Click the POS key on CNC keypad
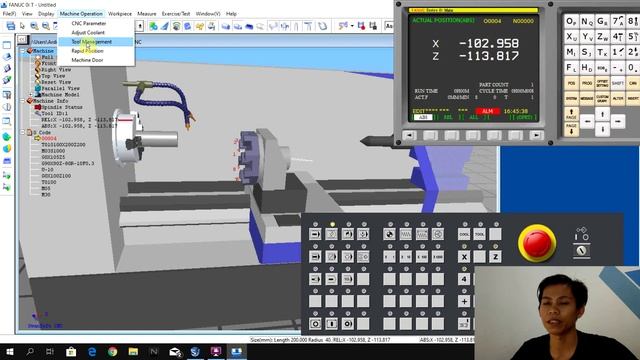This screenshot has height=360, width=640. (571, 83)
